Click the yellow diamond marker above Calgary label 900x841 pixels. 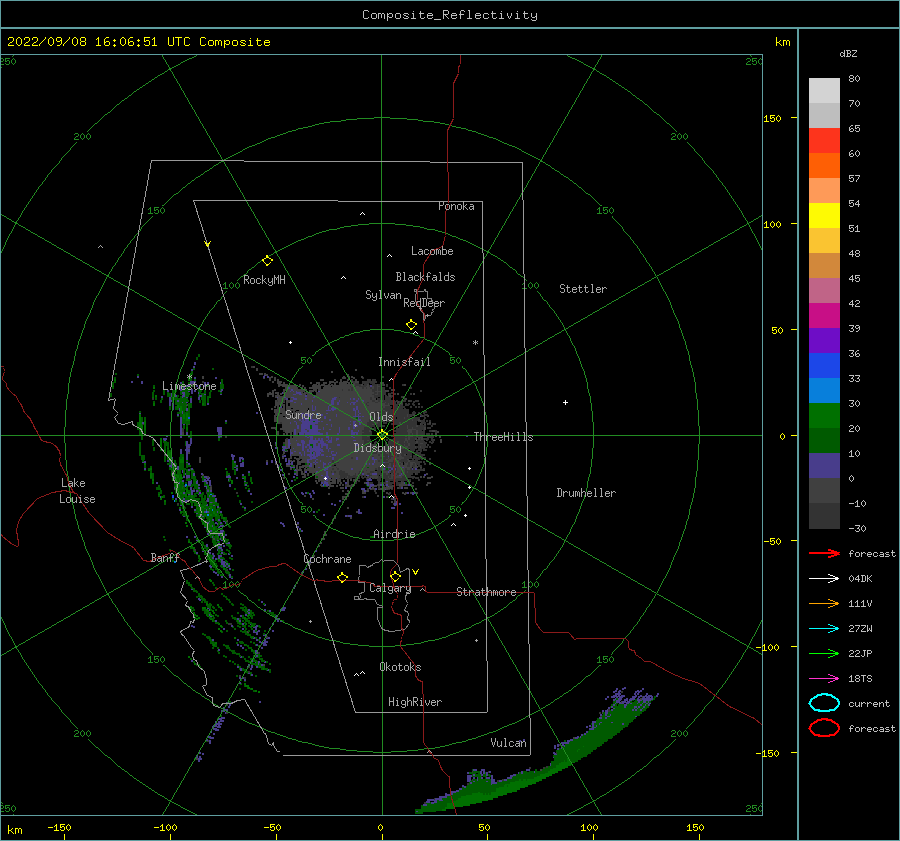pos(395,576)
